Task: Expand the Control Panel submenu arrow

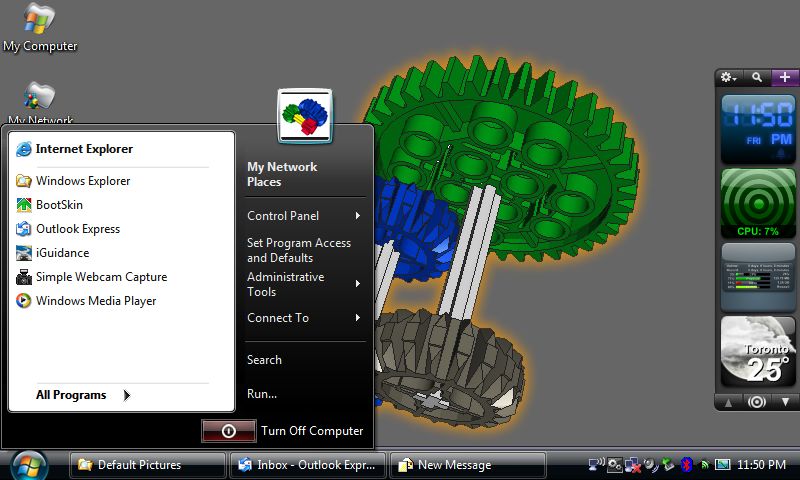Action: click(x=358, y=216)
